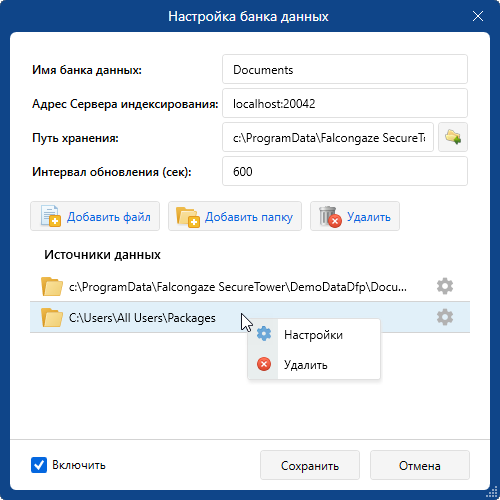
Task: Click the browse folder icon beside storage path
Action: click(453, 137)
